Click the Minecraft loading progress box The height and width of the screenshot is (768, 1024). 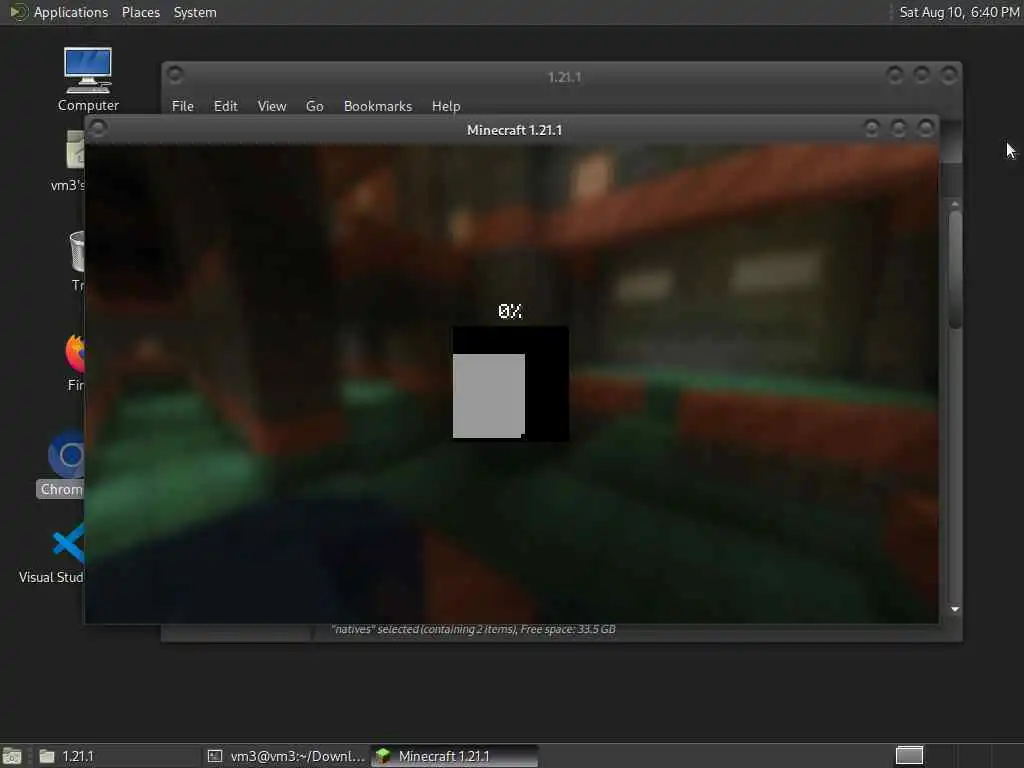point(510,383)
